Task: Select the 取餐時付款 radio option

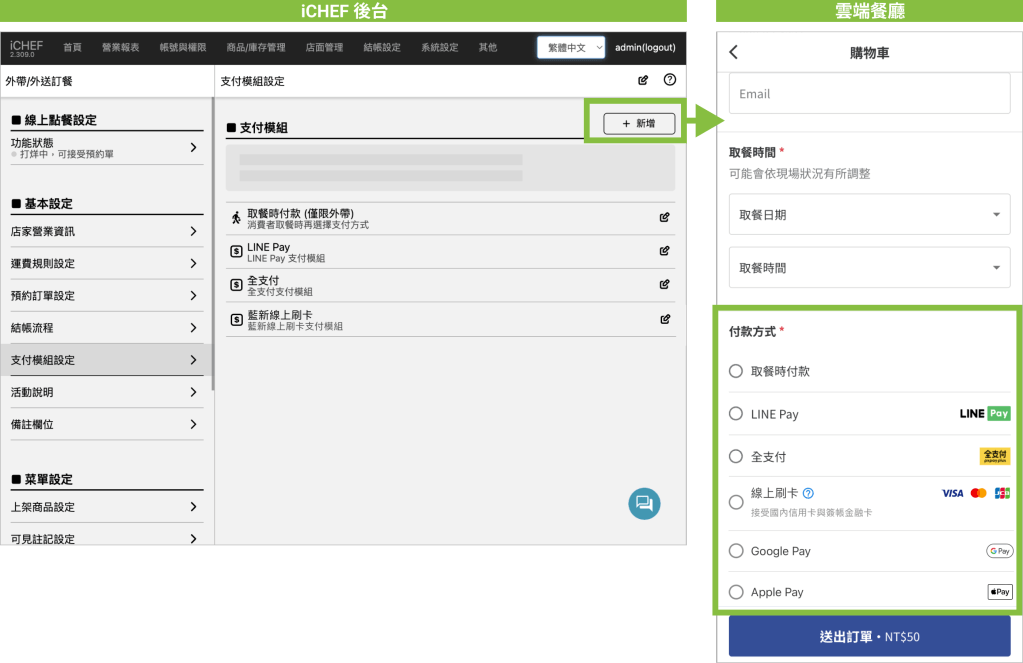Action: [x=736, y=371]
